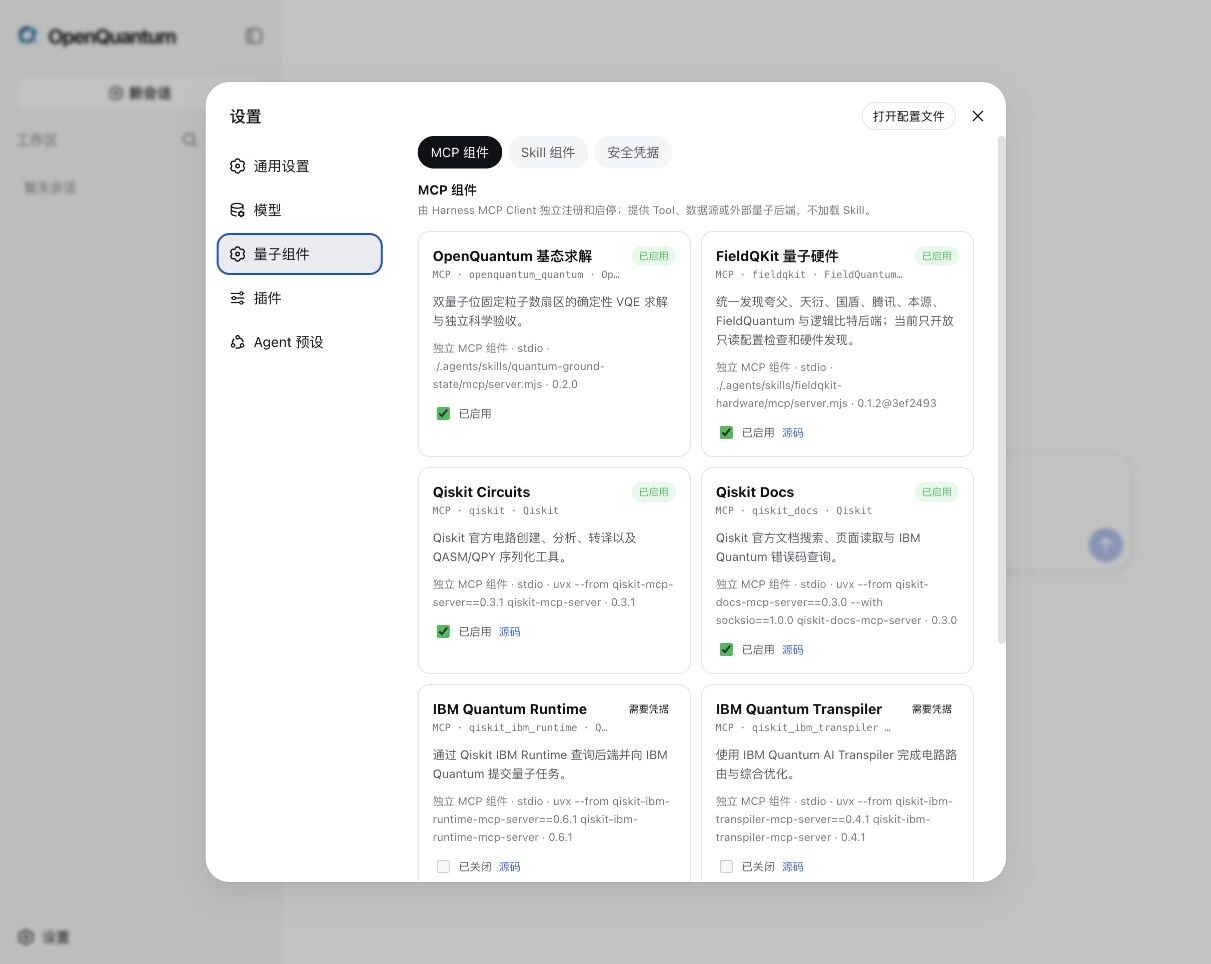Open 模型 in settings sidebar
1211x964 pixels.
[x=300, y=210]
